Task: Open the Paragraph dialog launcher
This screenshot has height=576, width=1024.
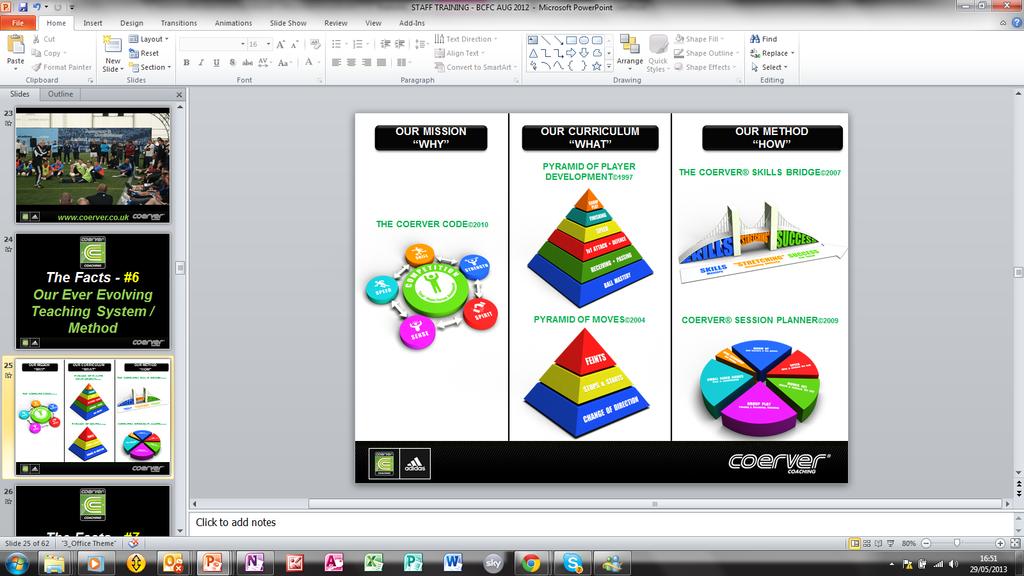Action: point(516,80)
